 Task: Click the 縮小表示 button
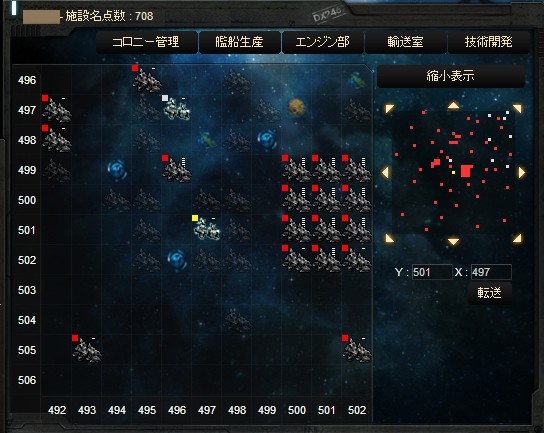450,76
